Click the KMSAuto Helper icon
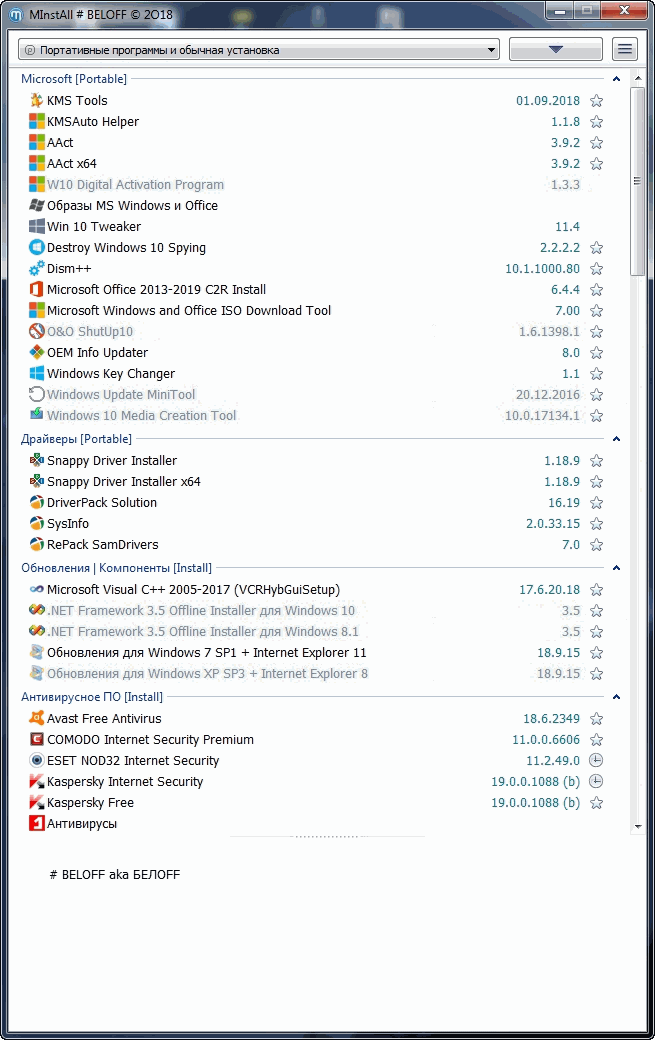This screenshot has width=655, height=1040. [x=36, y=121]
